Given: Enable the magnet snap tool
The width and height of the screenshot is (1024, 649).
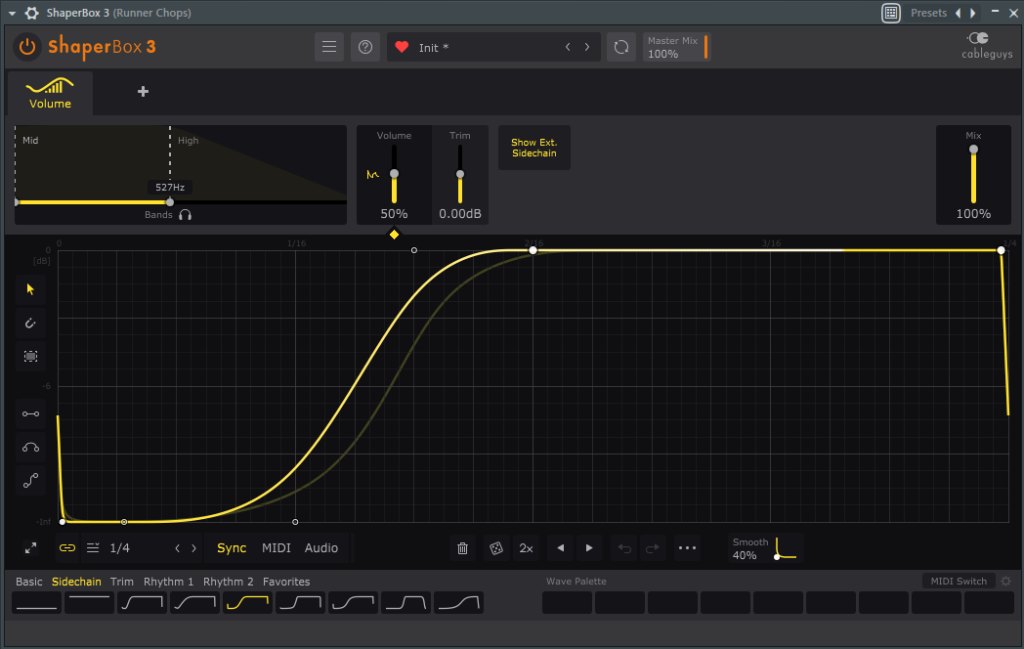Looking at the screenshot, I should coord(31,323).
